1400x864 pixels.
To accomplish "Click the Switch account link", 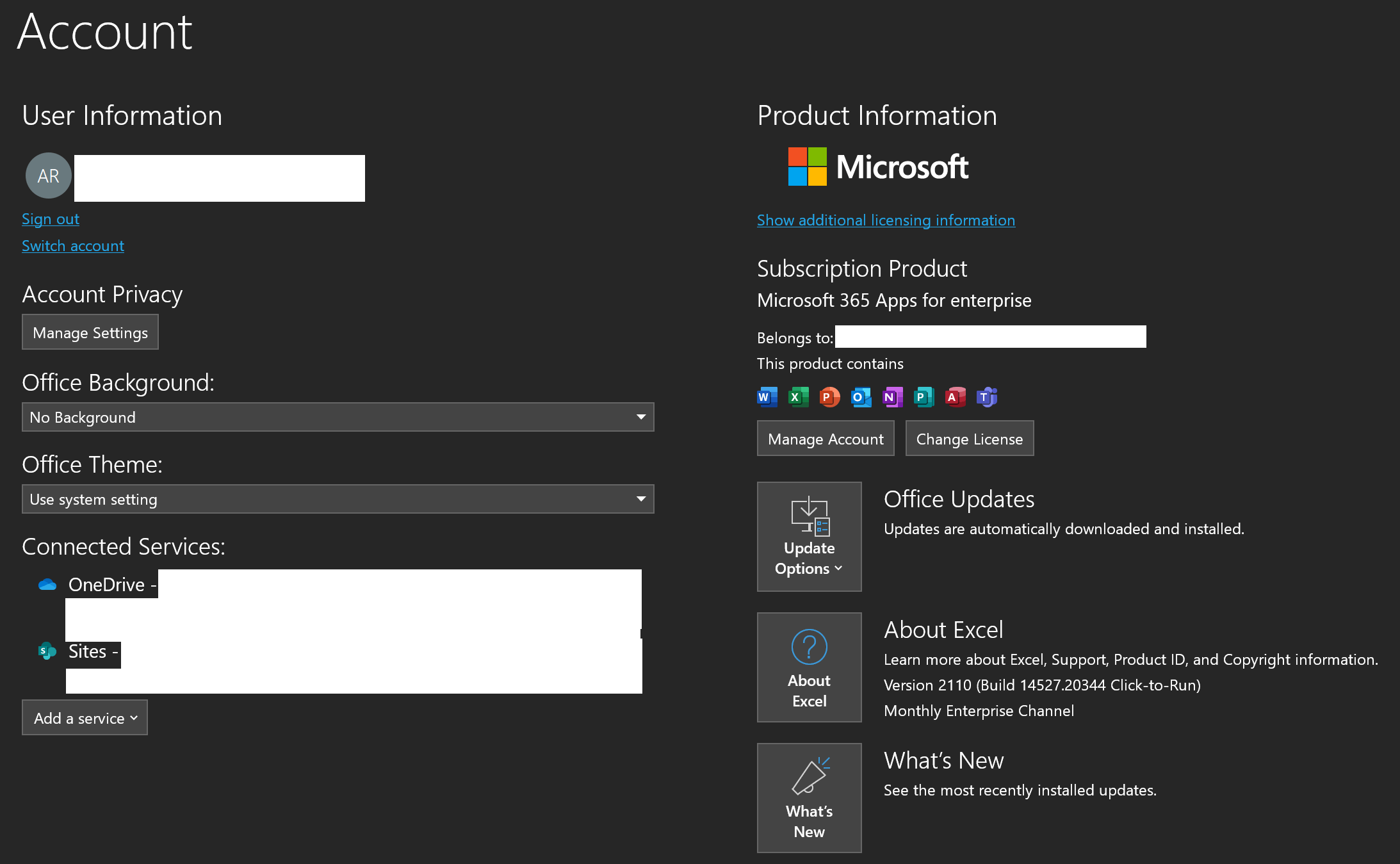I will point(73,246).
